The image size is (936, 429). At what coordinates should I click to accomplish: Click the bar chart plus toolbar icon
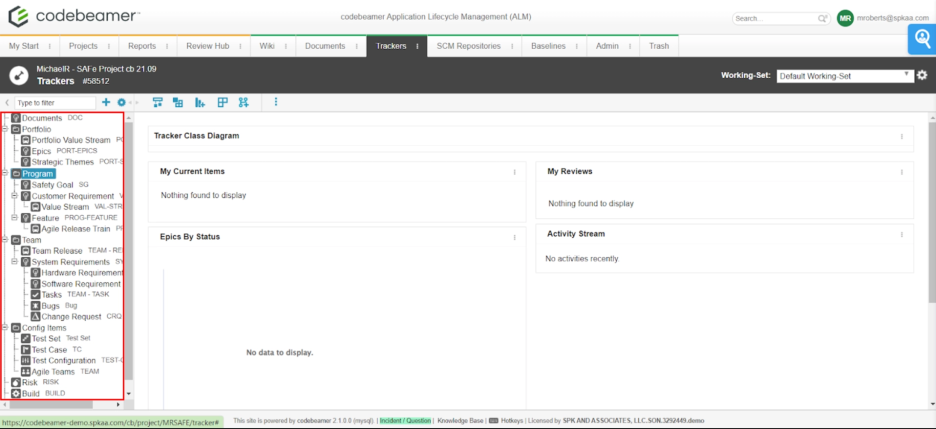(x=200, y=102)
